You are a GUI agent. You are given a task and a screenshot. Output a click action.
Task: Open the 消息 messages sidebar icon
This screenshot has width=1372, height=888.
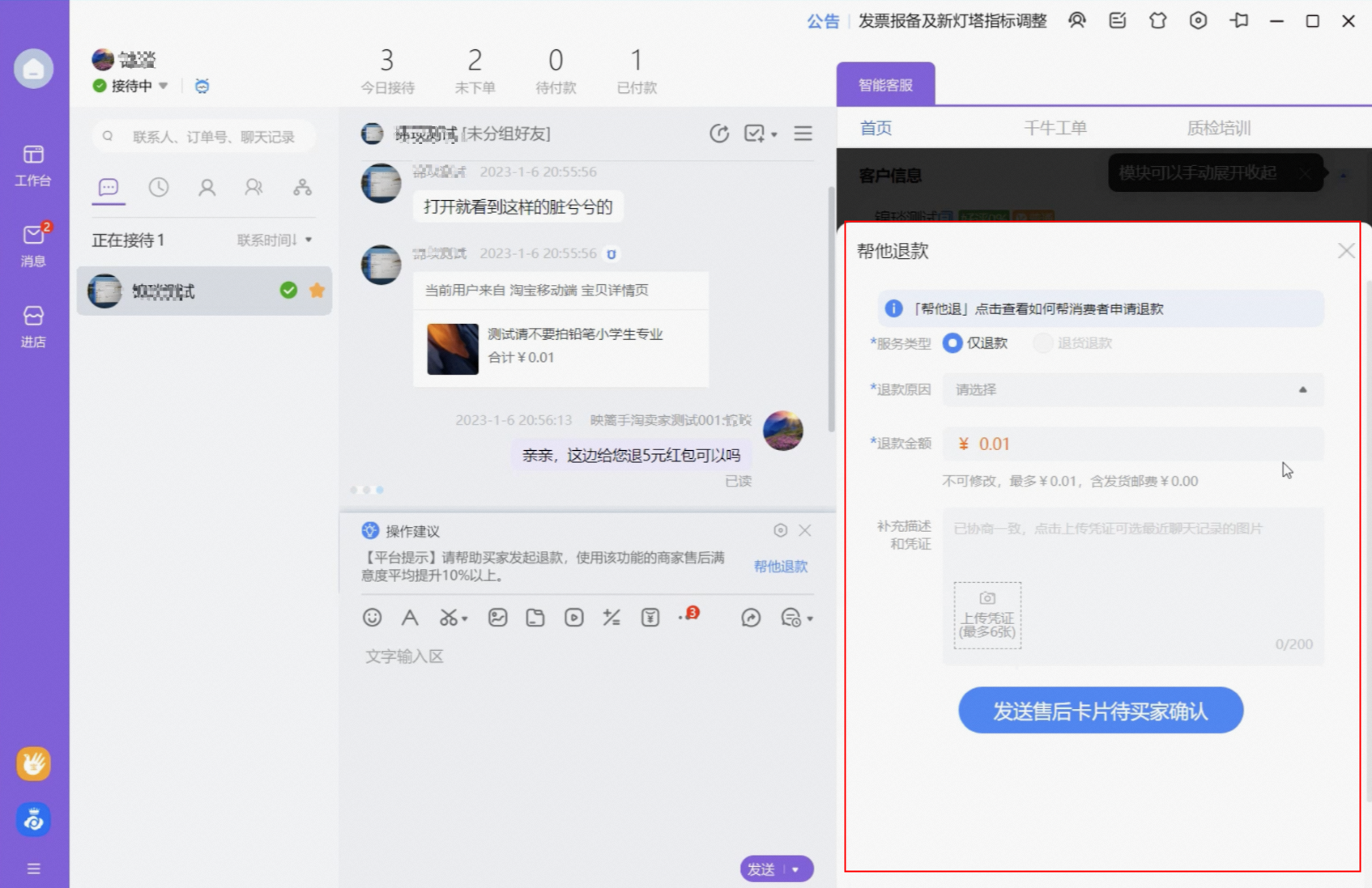[x=33, y=244]
